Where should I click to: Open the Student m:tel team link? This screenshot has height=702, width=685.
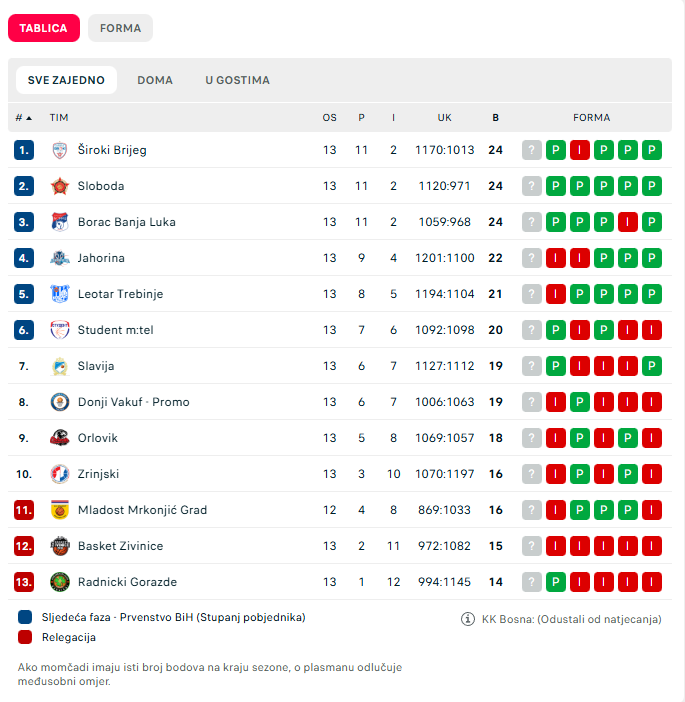click(x=115, y=330)
